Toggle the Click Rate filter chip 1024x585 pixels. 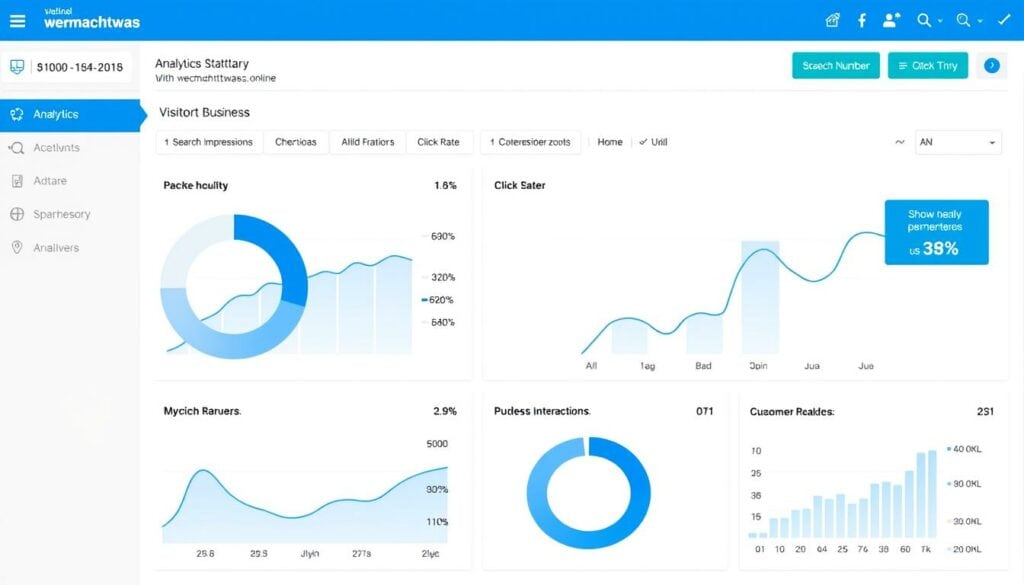pyautogui.click(x=440, y=142)
